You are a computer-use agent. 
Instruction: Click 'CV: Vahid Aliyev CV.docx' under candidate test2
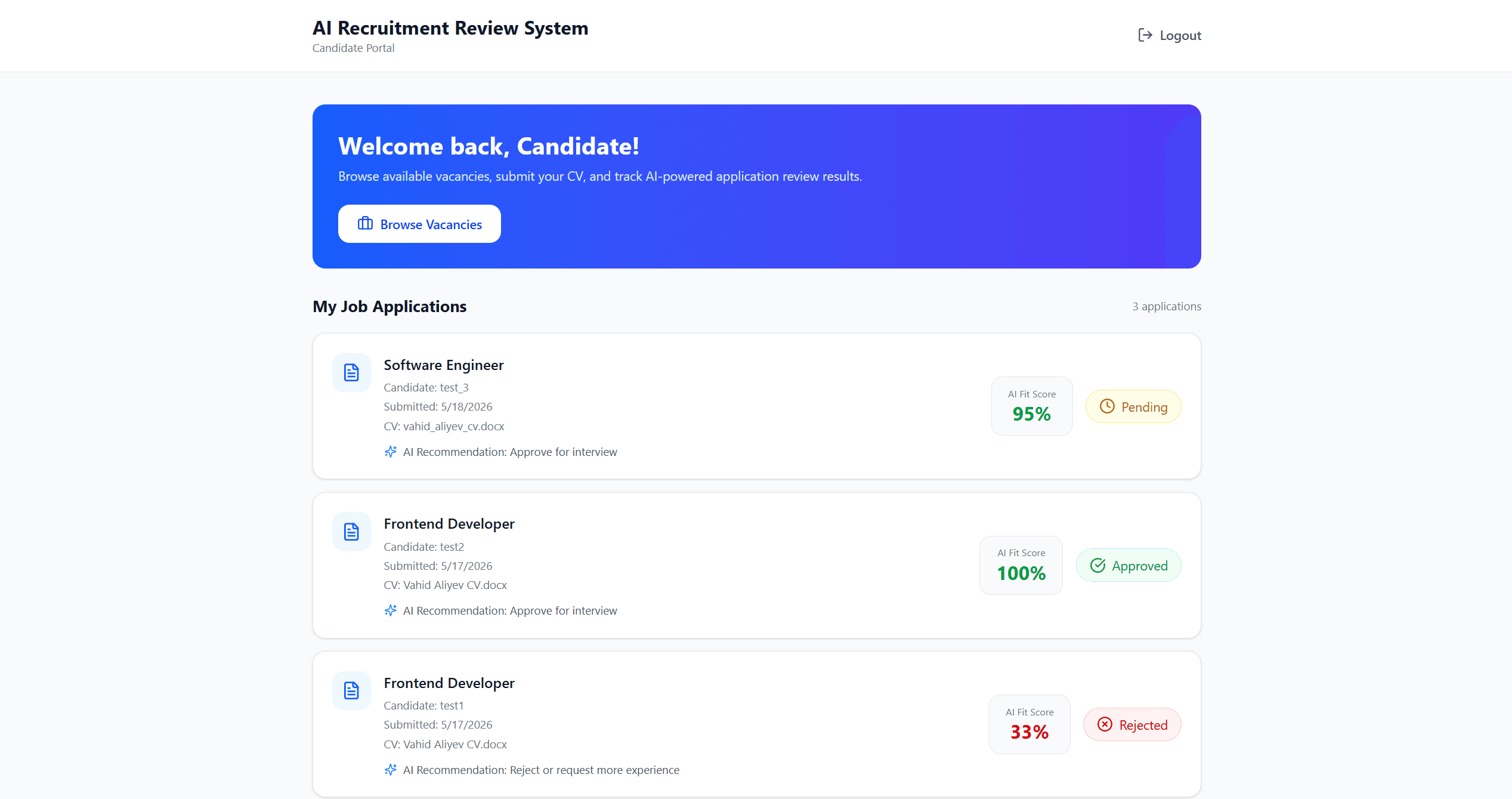click(x=445, y=585)
